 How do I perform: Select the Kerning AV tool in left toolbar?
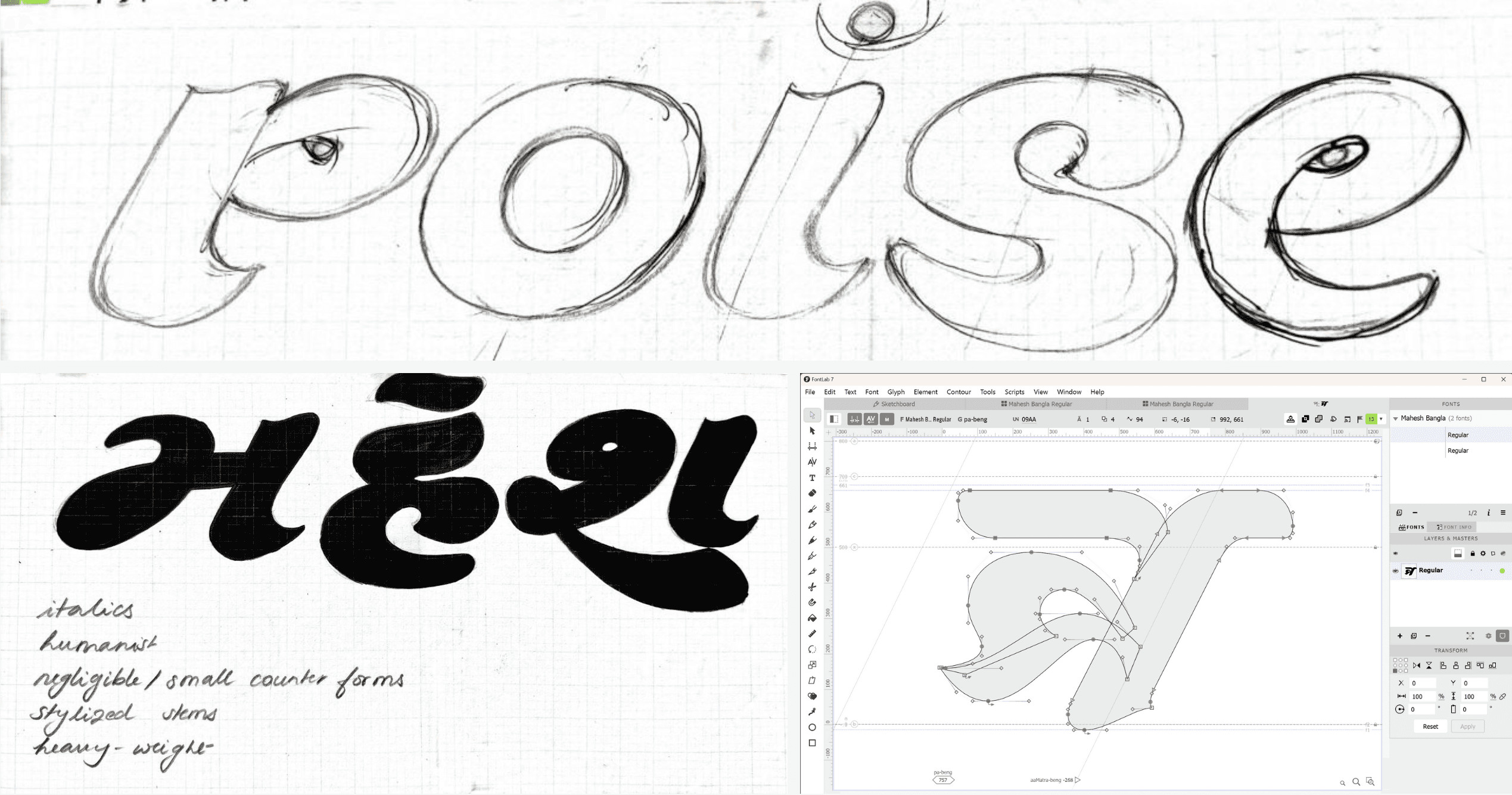point(812,462)
